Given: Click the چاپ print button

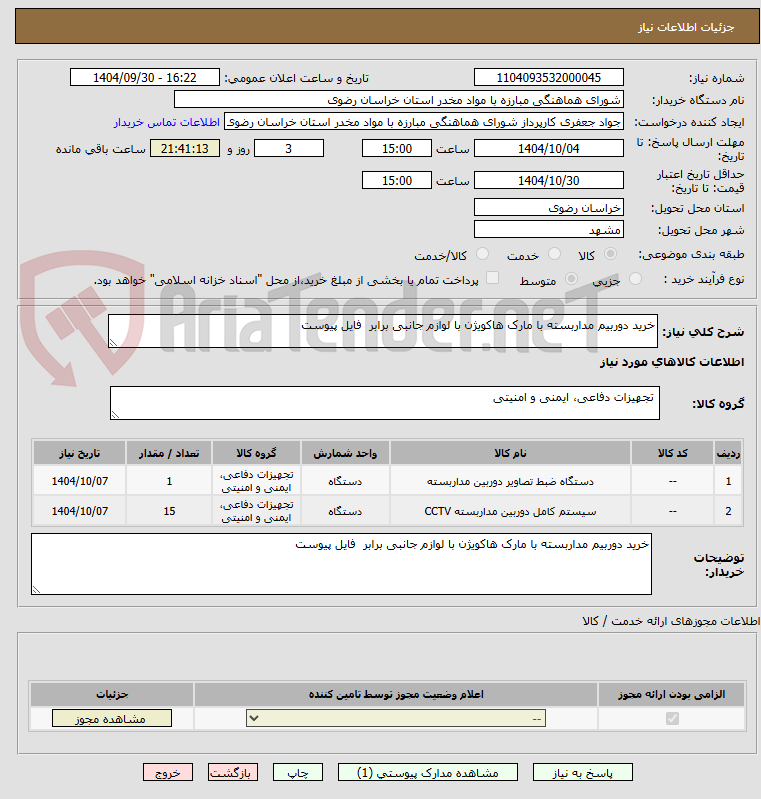Looking at the screenshot, I should (x=298, y=773).
